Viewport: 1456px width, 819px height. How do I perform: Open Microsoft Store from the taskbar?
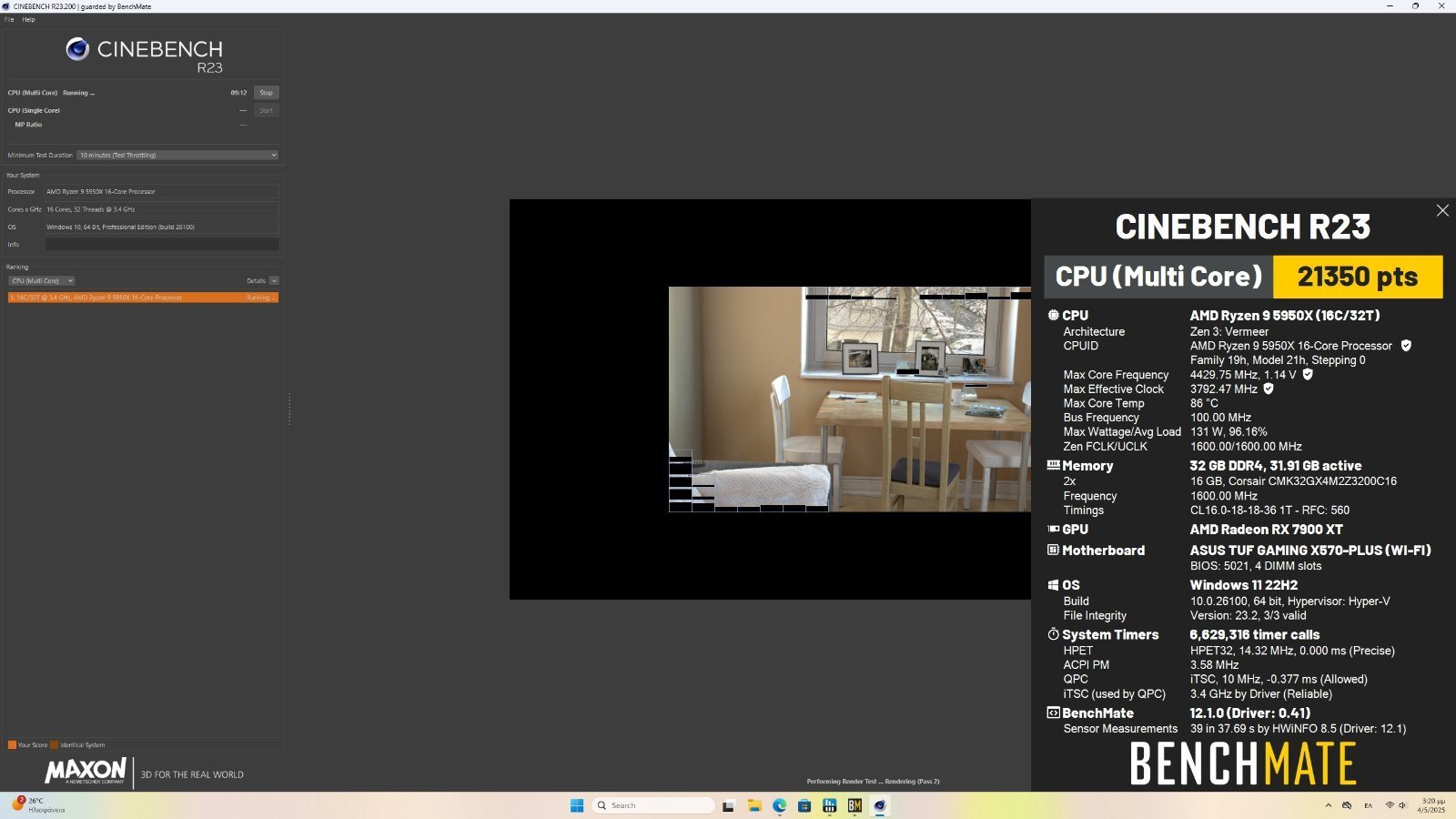pos(804,805)
